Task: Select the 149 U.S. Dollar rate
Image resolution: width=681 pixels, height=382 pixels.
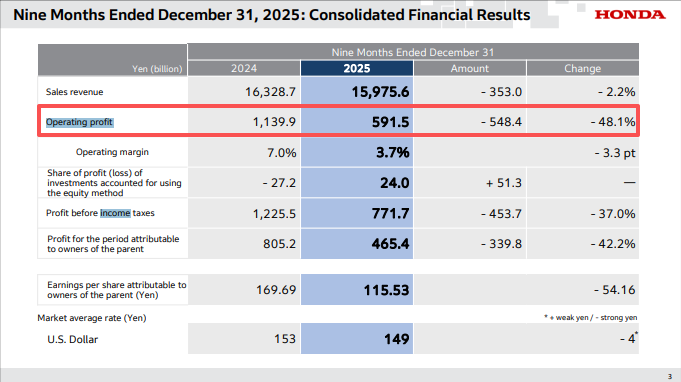Action: tap(397, 339)
